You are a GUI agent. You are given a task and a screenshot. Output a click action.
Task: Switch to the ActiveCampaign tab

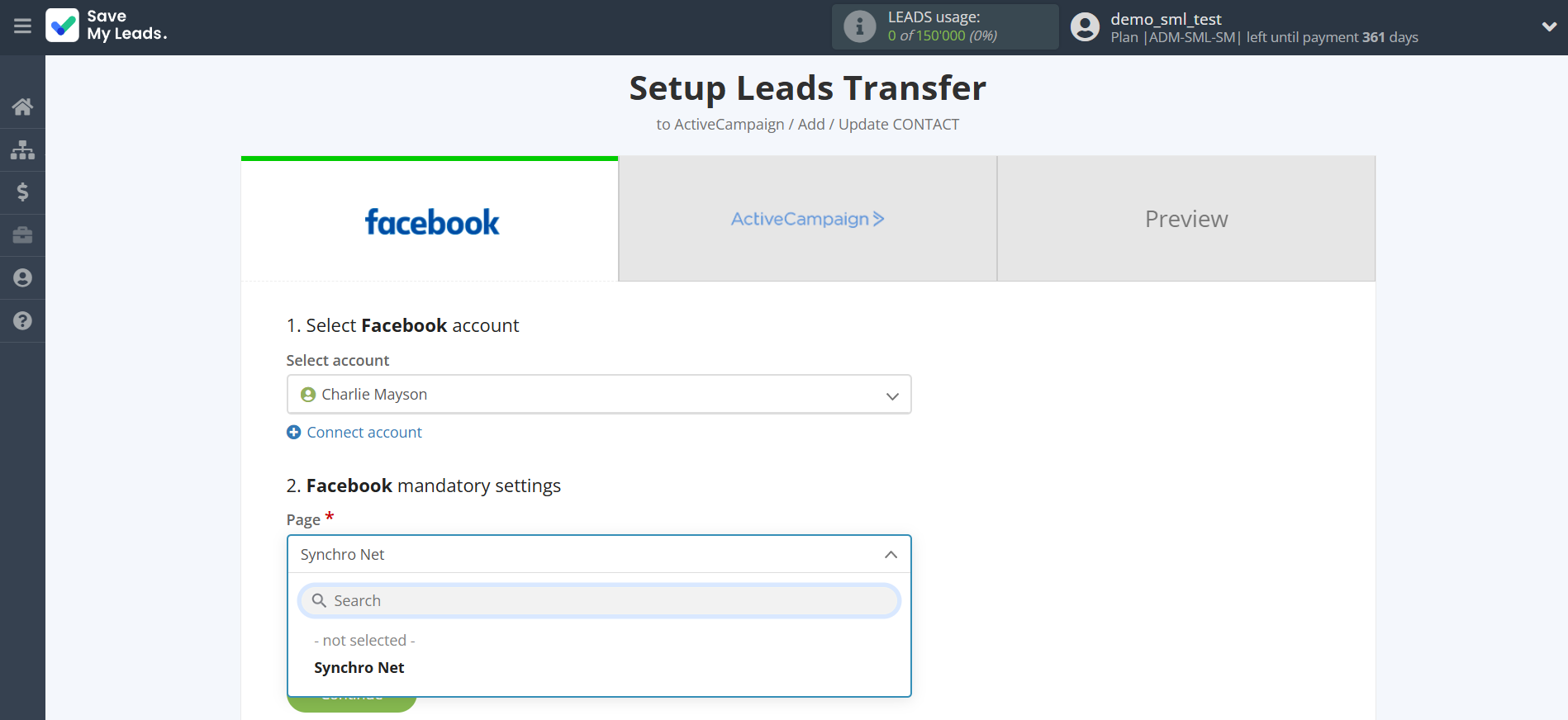pos(807,219)
